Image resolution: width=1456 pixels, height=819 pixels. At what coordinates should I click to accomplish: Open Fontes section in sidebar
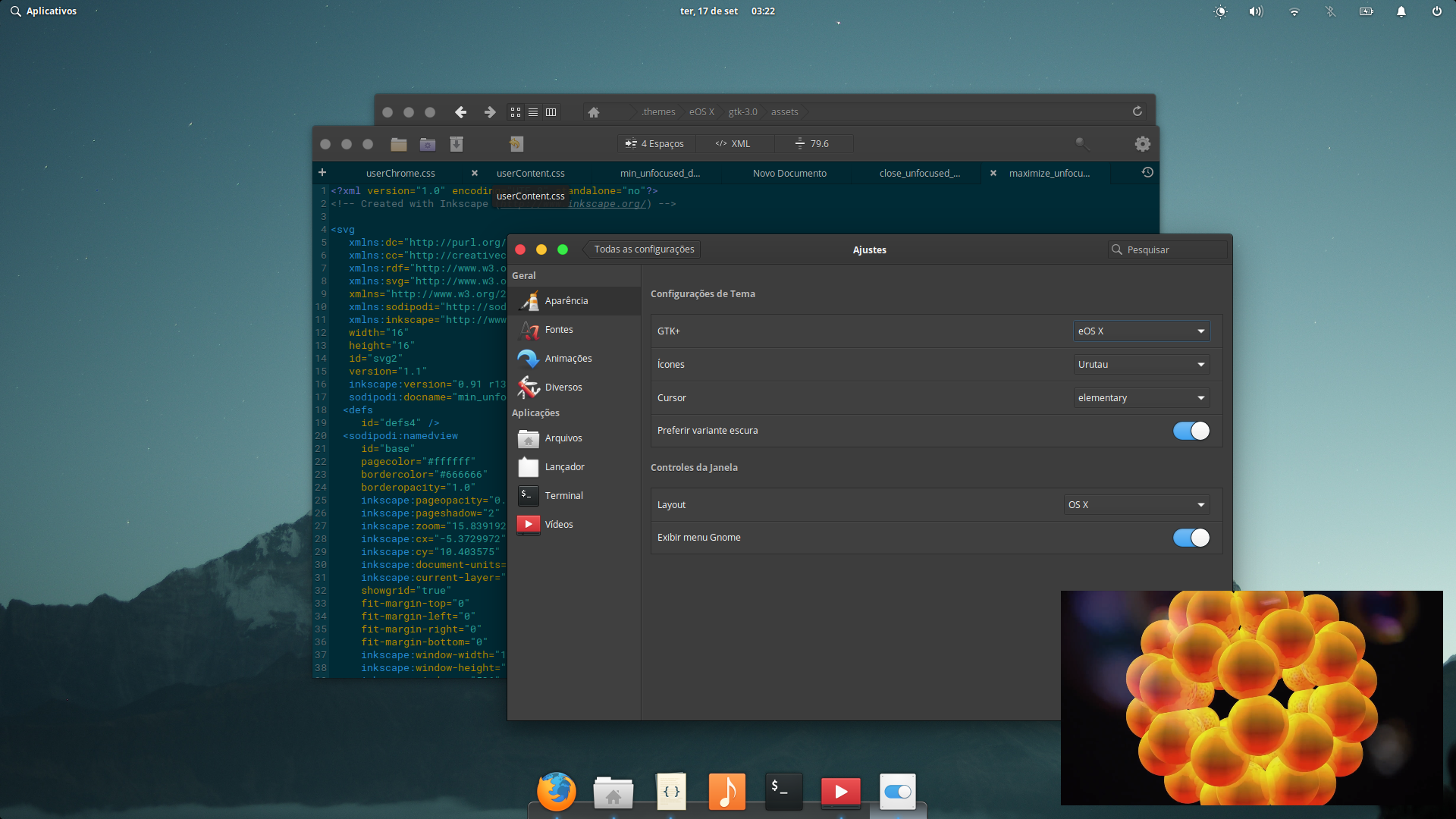point(559,330)
